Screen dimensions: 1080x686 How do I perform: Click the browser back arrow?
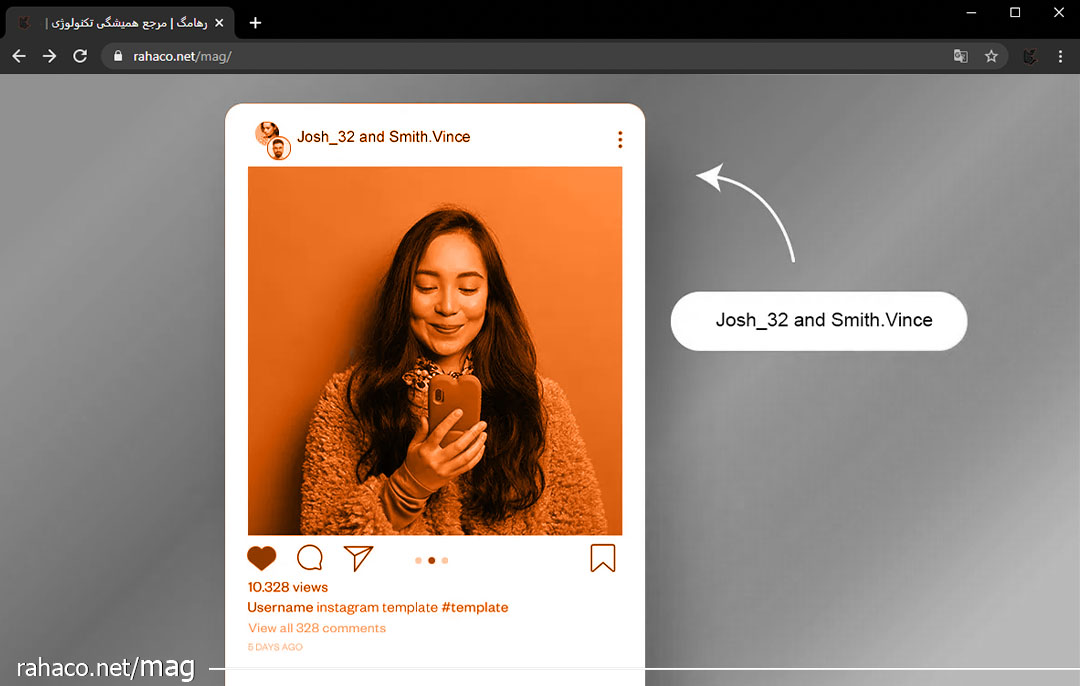[18, 56]
